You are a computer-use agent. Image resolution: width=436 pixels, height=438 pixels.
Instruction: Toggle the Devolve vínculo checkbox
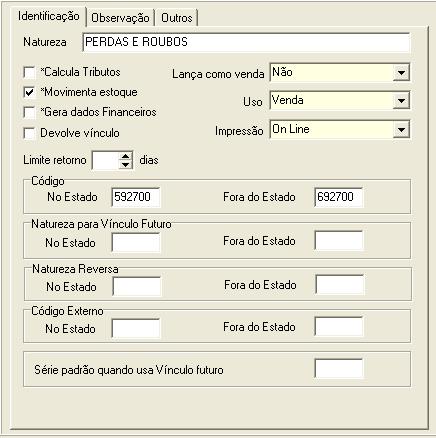(29, 133)
